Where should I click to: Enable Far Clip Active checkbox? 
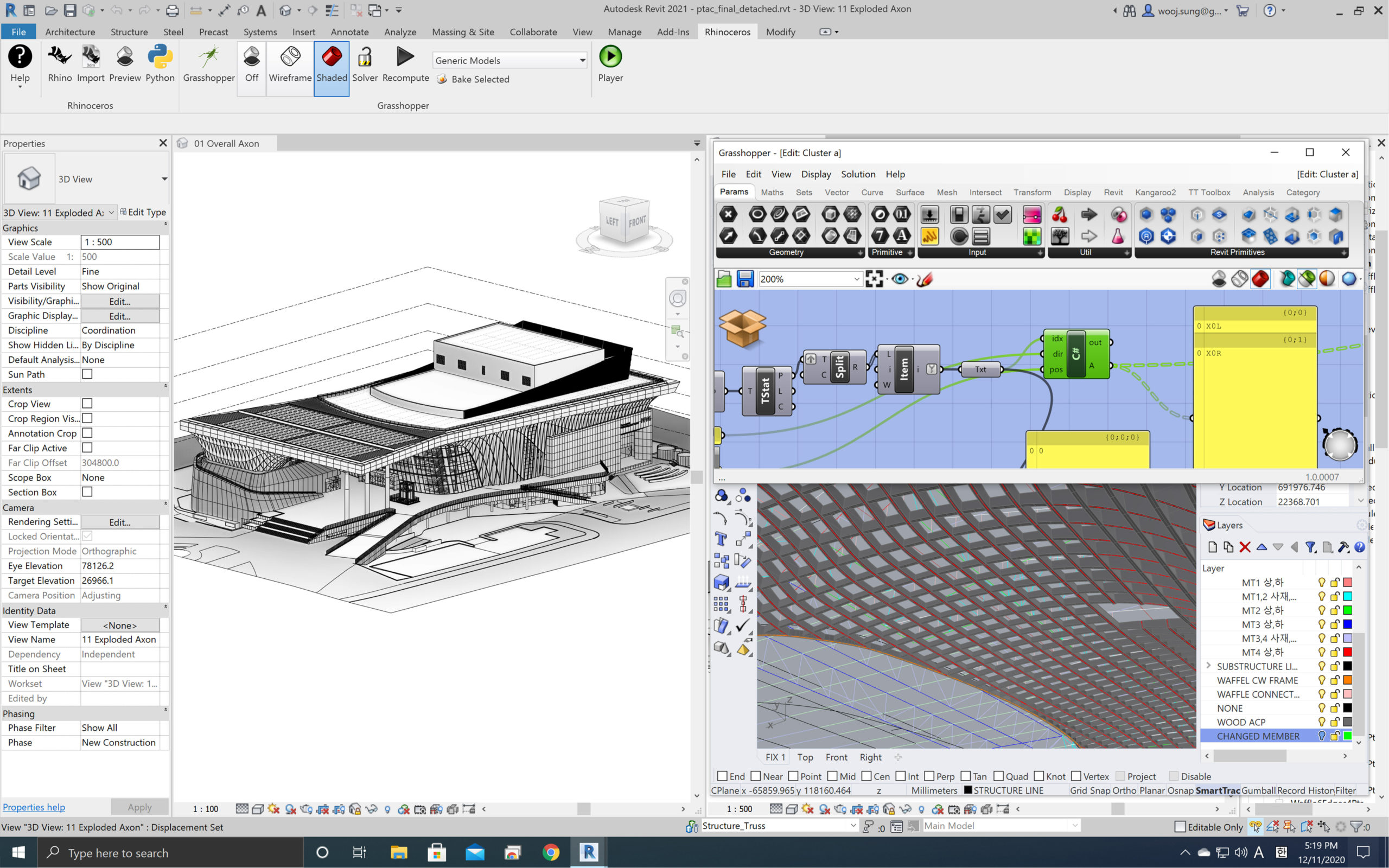point(87,447)
